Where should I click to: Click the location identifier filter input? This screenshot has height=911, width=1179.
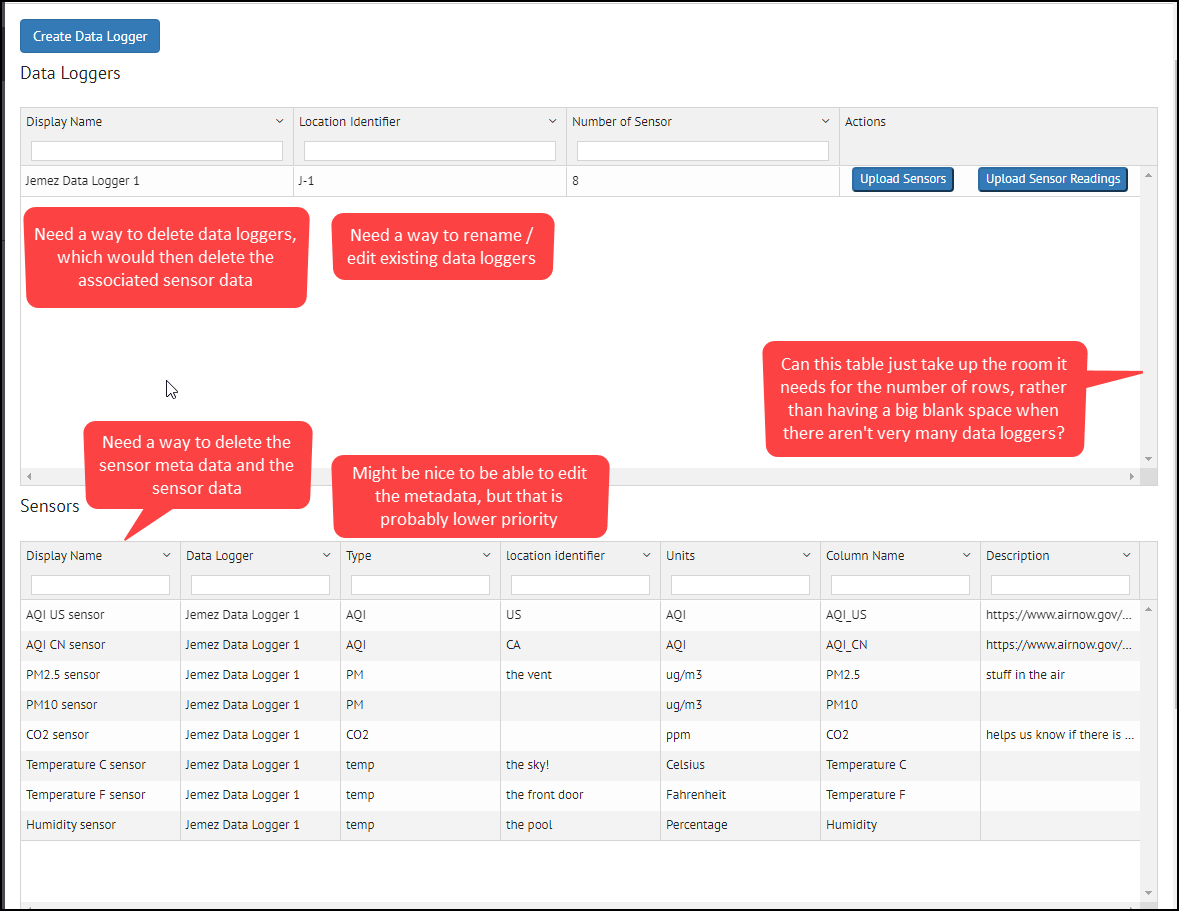click(x=579, y=584)
